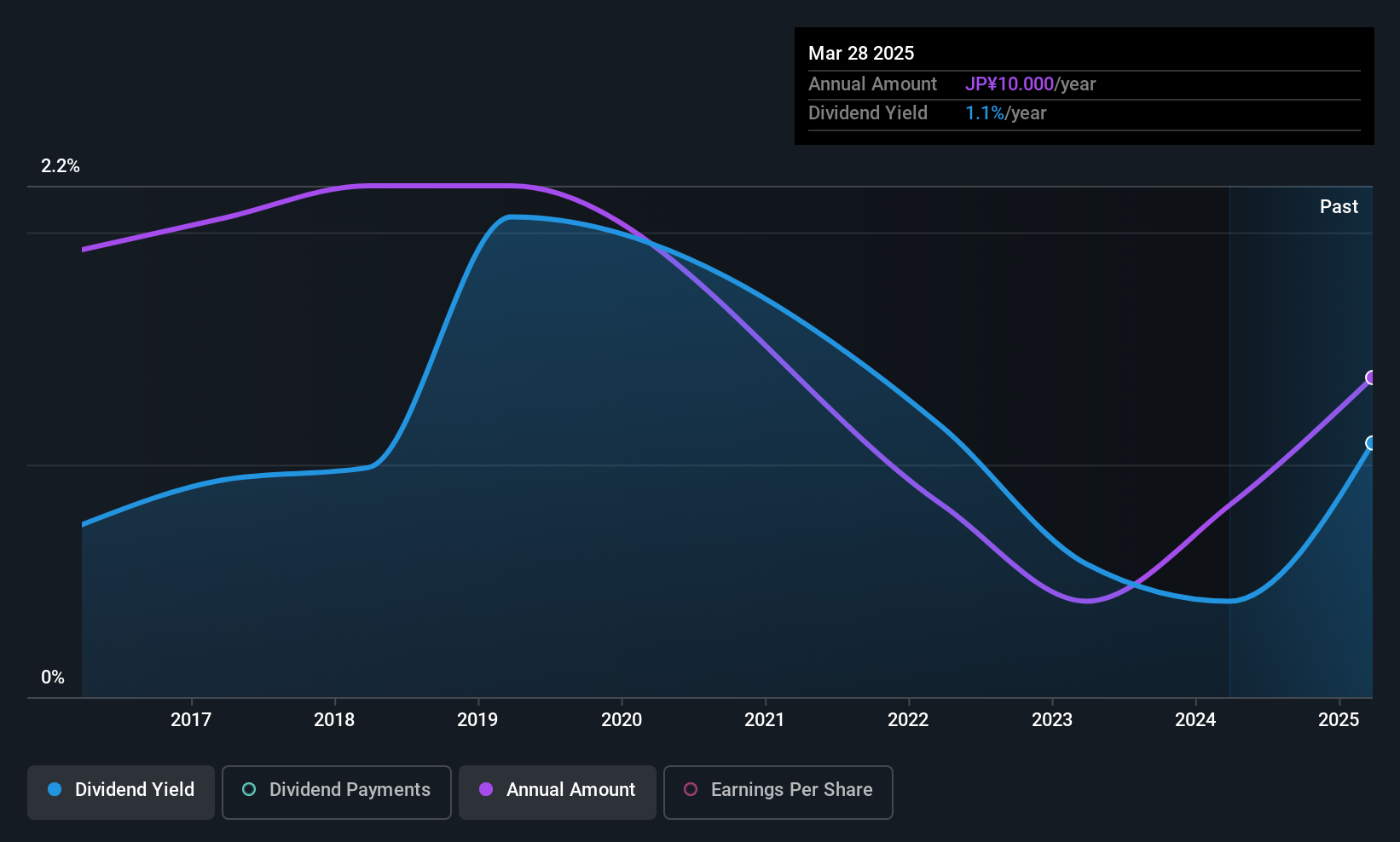1400x842 pixels.
Task: Click the 2021 x-axis label
Action: [x=765, y=719]
